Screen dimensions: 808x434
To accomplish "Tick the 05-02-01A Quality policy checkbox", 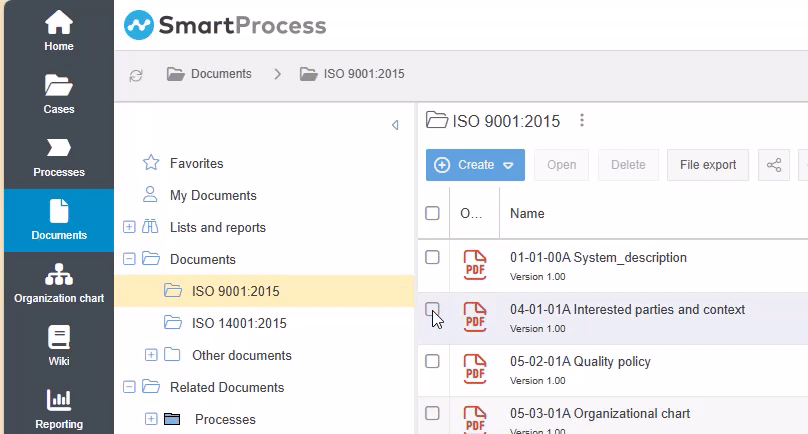I will pos(432,362).
